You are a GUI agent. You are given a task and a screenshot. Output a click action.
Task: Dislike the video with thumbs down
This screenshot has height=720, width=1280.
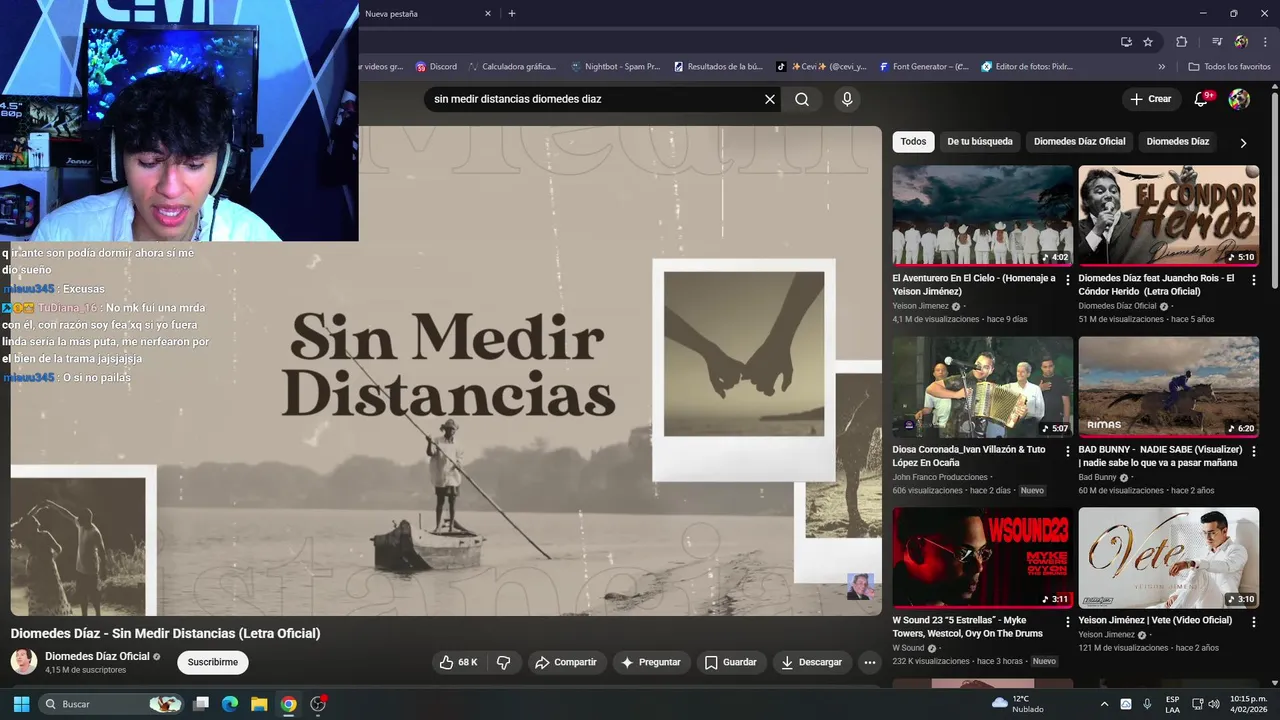coord(504,662)
